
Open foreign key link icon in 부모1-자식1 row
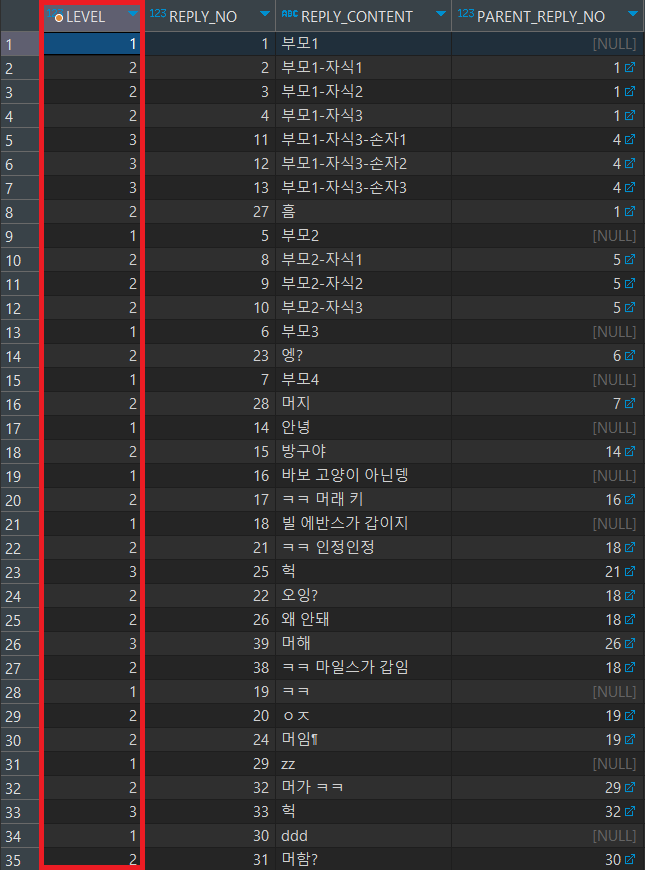click(x=629, y=67)
